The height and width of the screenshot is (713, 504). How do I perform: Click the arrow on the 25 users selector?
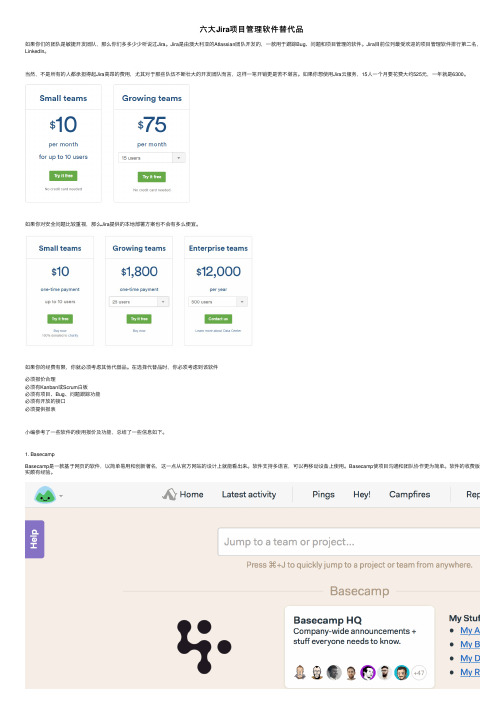tap(164, 301)
